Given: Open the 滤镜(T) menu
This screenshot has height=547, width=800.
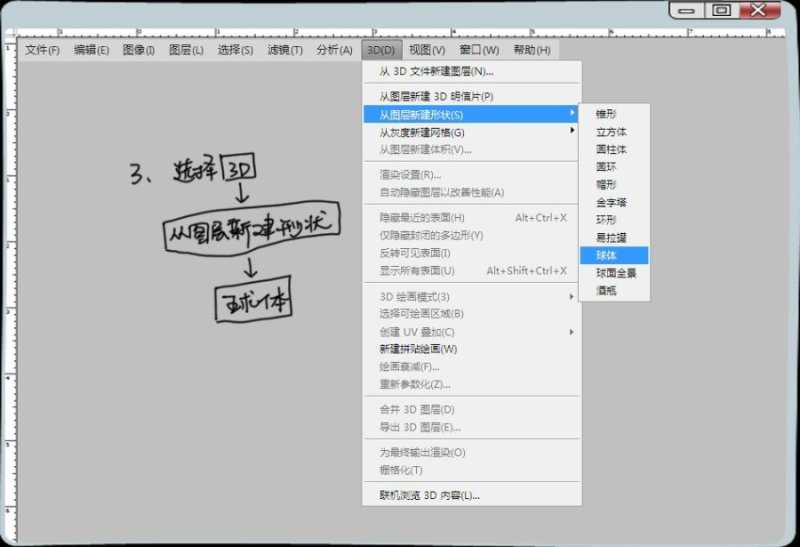Looking at the screenshot, I should coord(285,50).
